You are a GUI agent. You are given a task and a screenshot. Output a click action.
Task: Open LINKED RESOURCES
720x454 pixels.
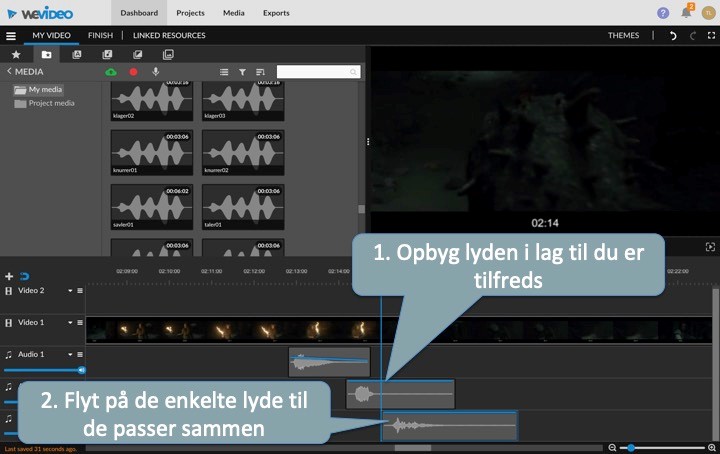(x=169, y=35)
